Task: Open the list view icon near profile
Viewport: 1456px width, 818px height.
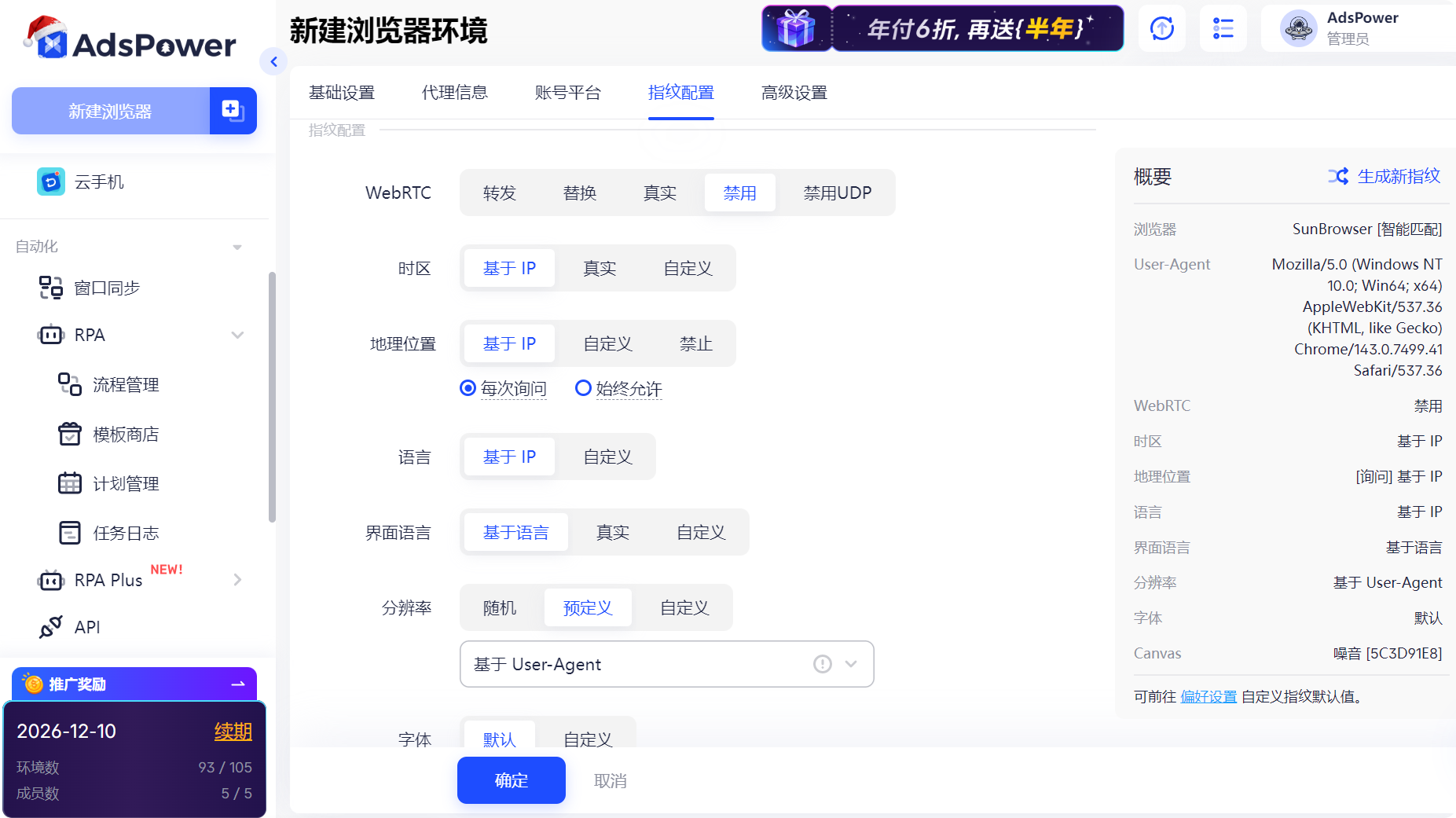Action: (1223, 28)
